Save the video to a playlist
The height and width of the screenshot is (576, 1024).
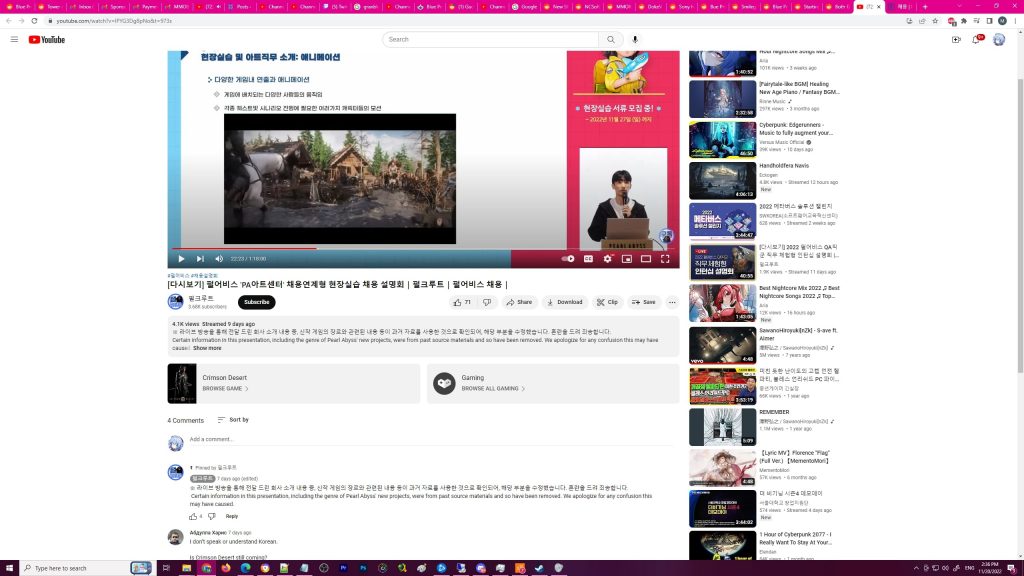643,302
